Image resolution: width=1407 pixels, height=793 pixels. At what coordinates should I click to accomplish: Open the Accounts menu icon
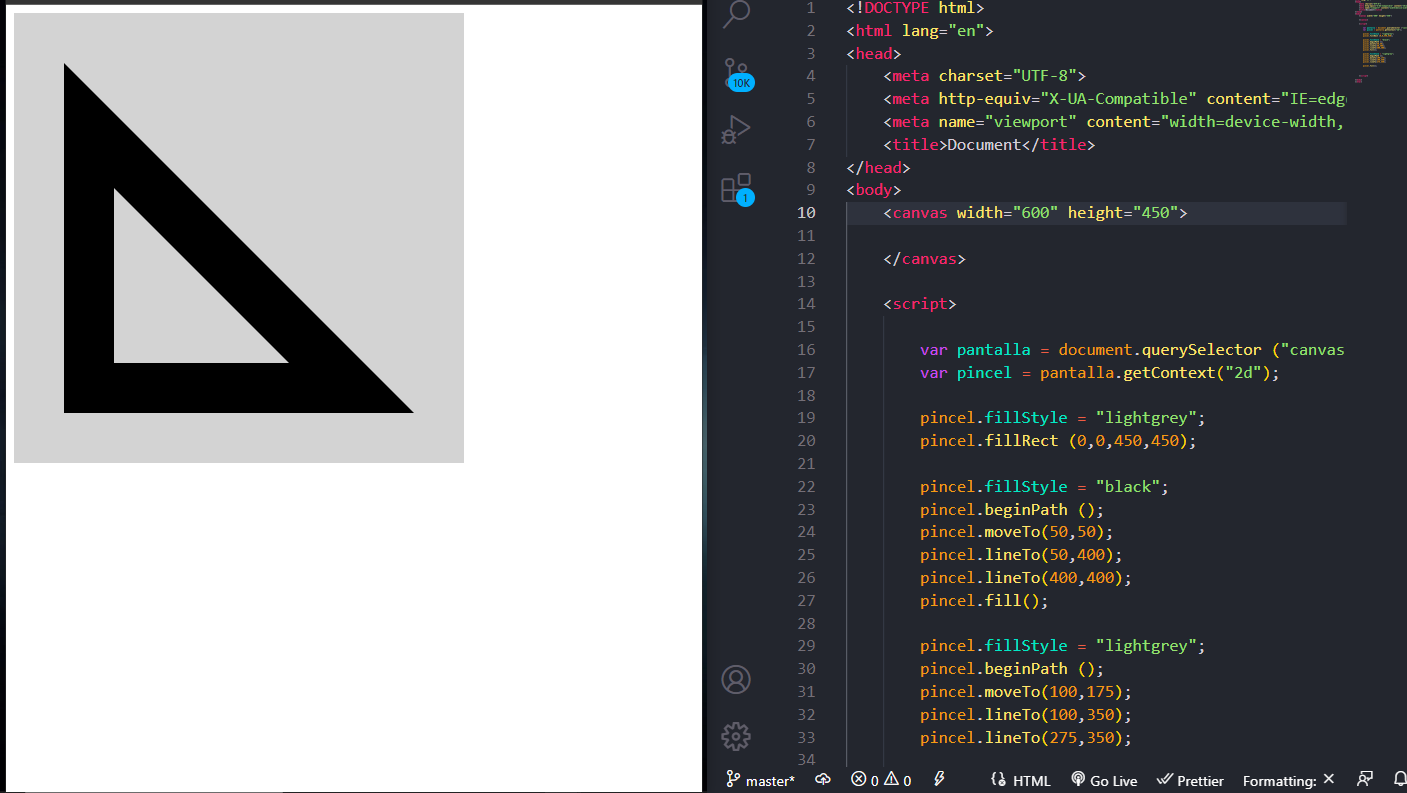point(736,680)
